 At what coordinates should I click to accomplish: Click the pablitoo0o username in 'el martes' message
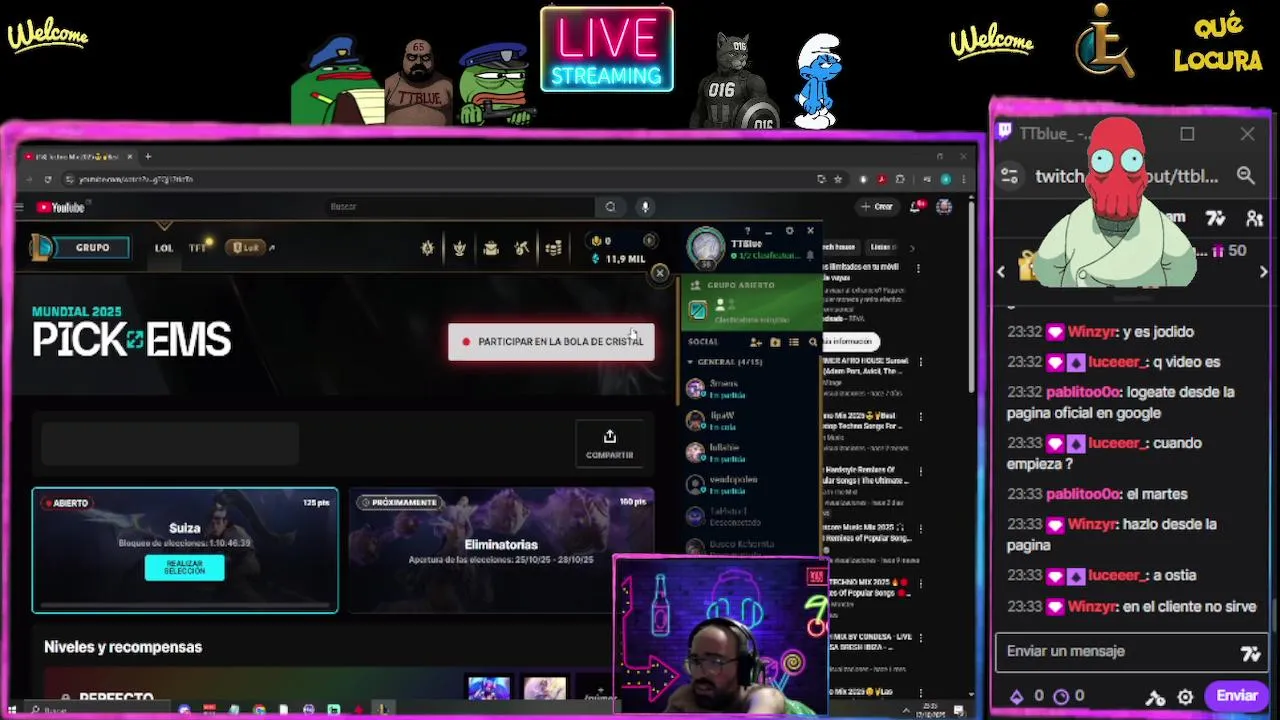(x=1081, y=494)
